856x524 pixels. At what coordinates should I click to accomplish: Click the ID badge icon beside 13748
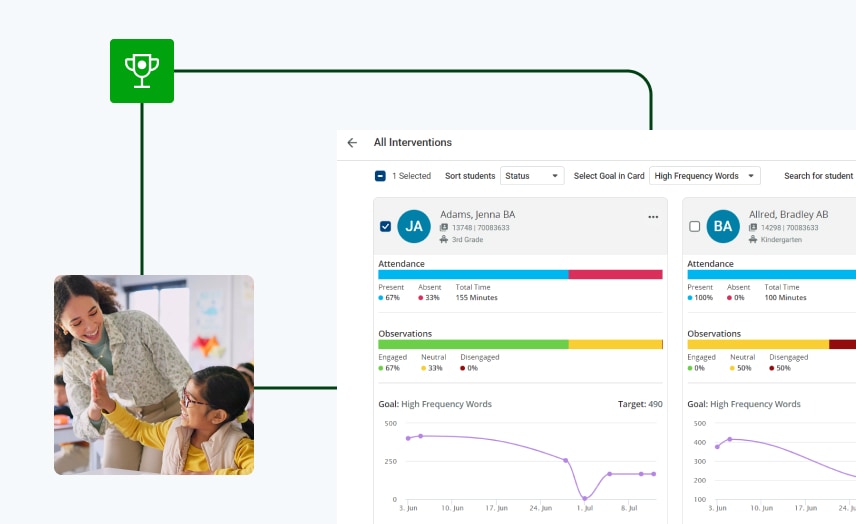[444, 228]
